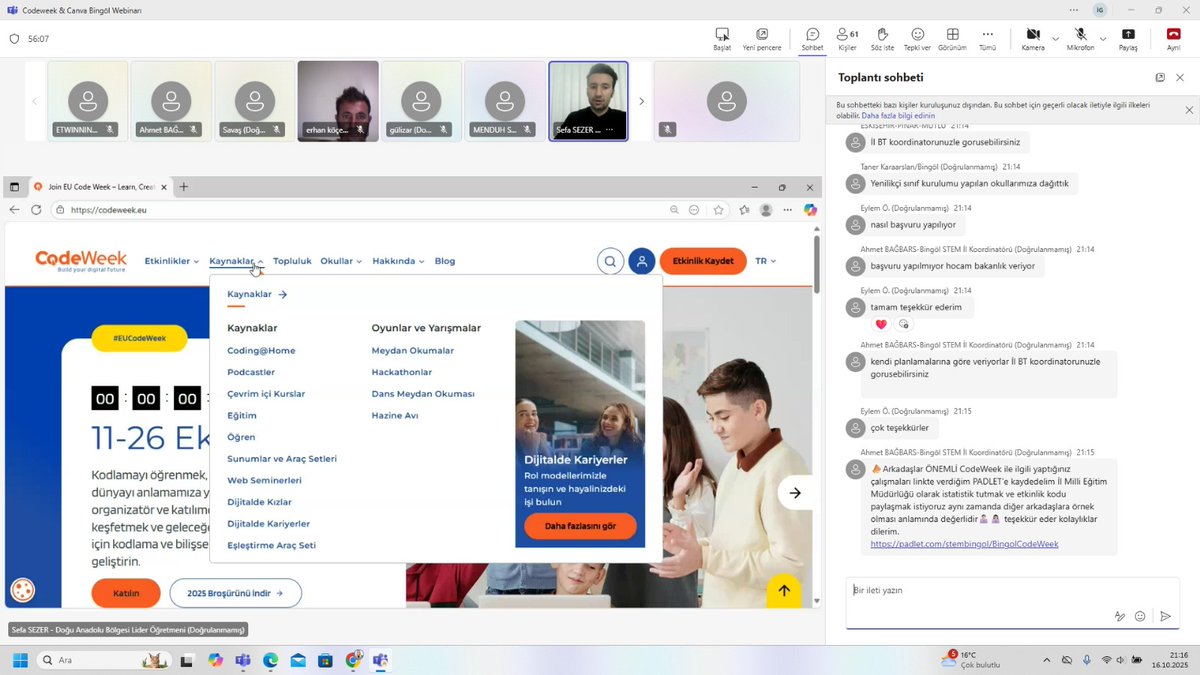Open the Windows Start menu
Viewport: 1200px width, 675px height.
click(x=19, y=660)
